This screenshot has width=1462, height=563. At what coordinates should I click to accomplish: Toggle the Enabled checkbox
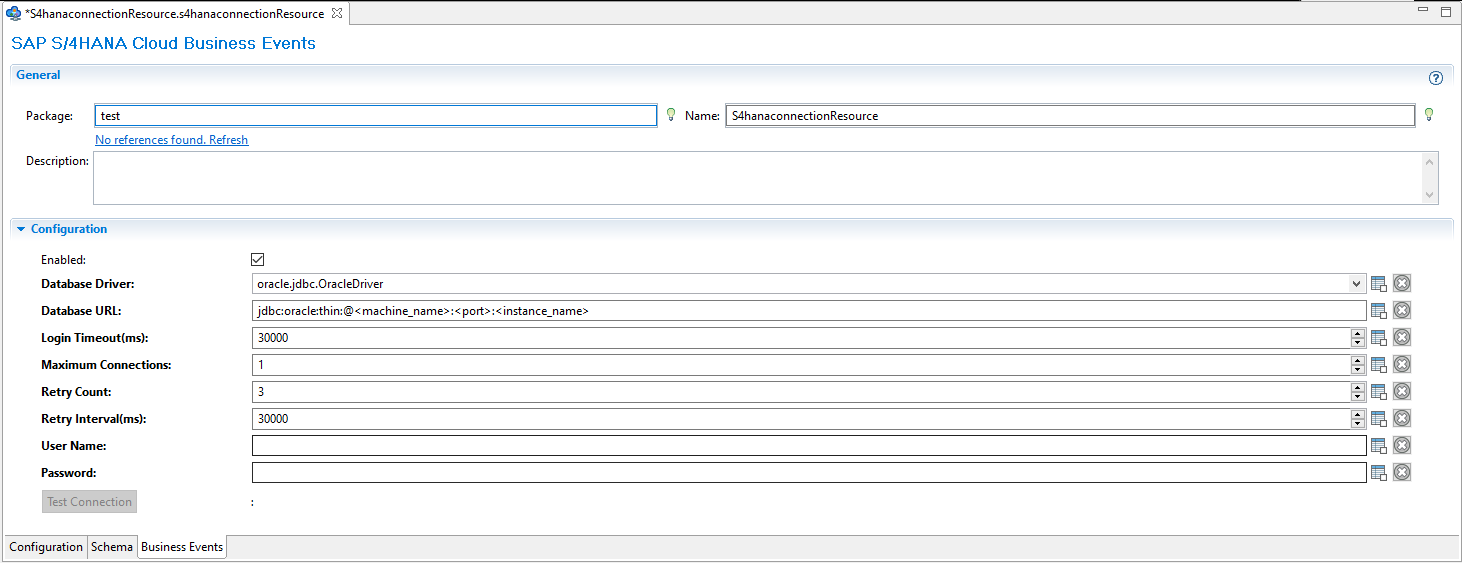(257, 259)
